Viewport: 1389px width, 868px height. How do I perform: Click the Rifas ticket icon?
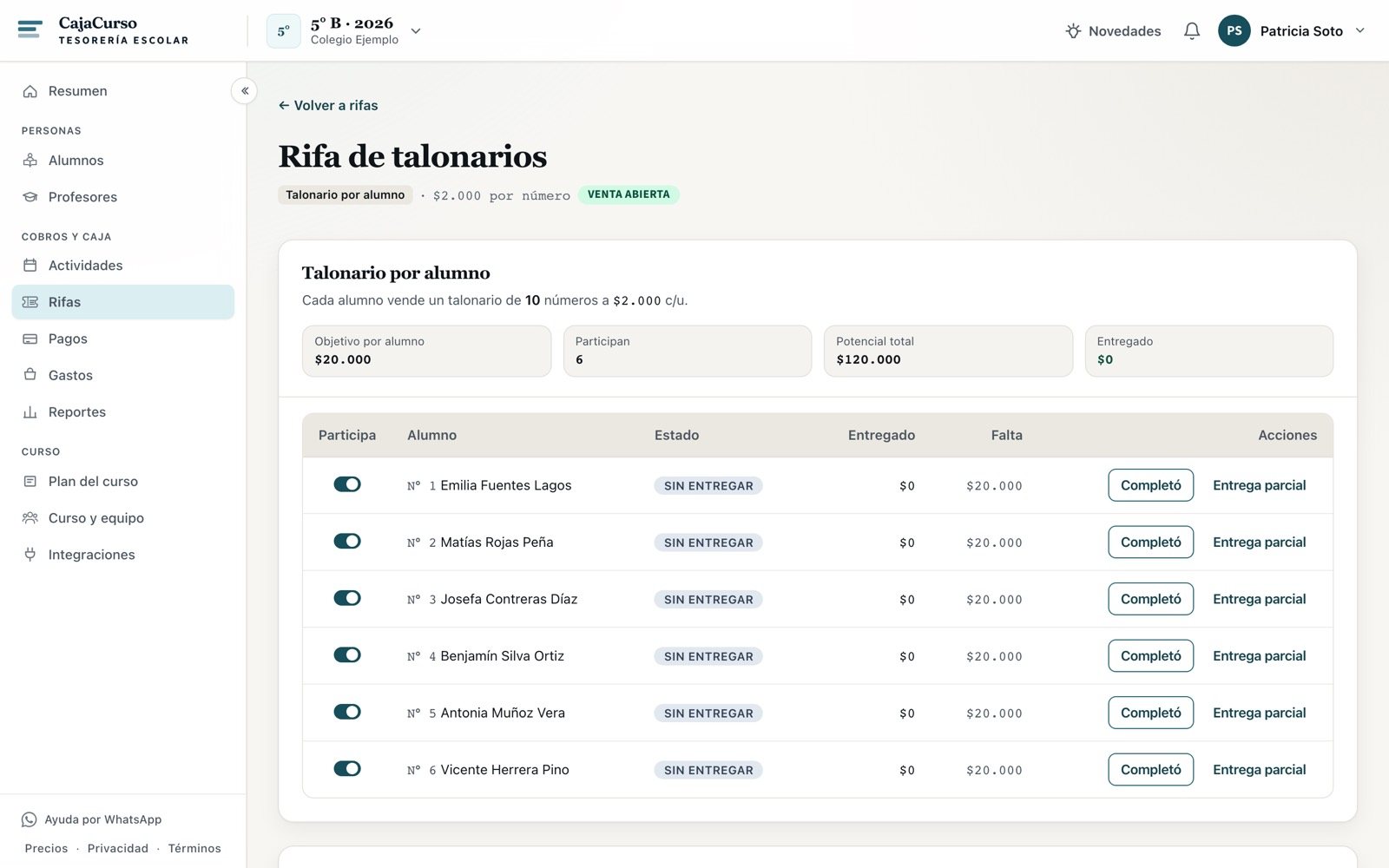pos(30,302)
